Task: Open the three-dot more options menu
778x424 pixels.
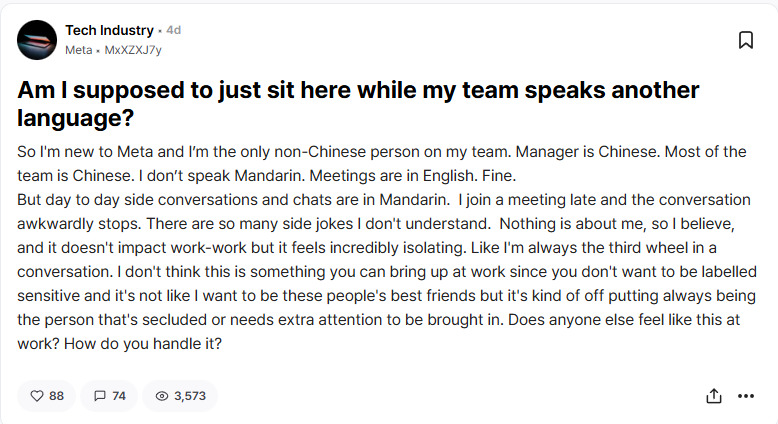Action: pos(745,396)
